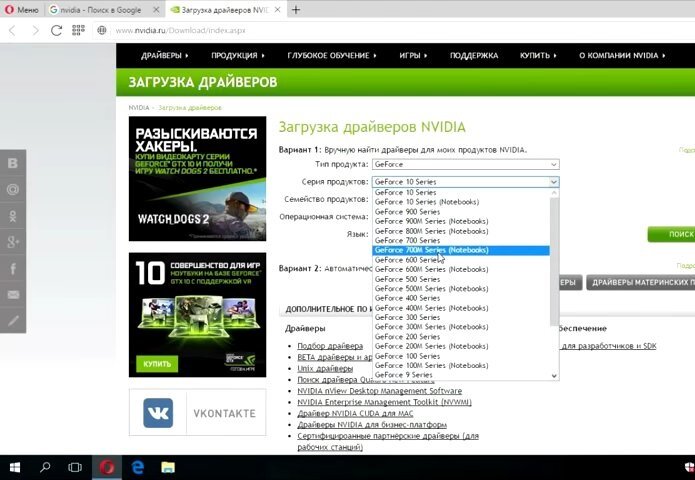Click the dropdown list scrollbar thumb

coord(554,261)
